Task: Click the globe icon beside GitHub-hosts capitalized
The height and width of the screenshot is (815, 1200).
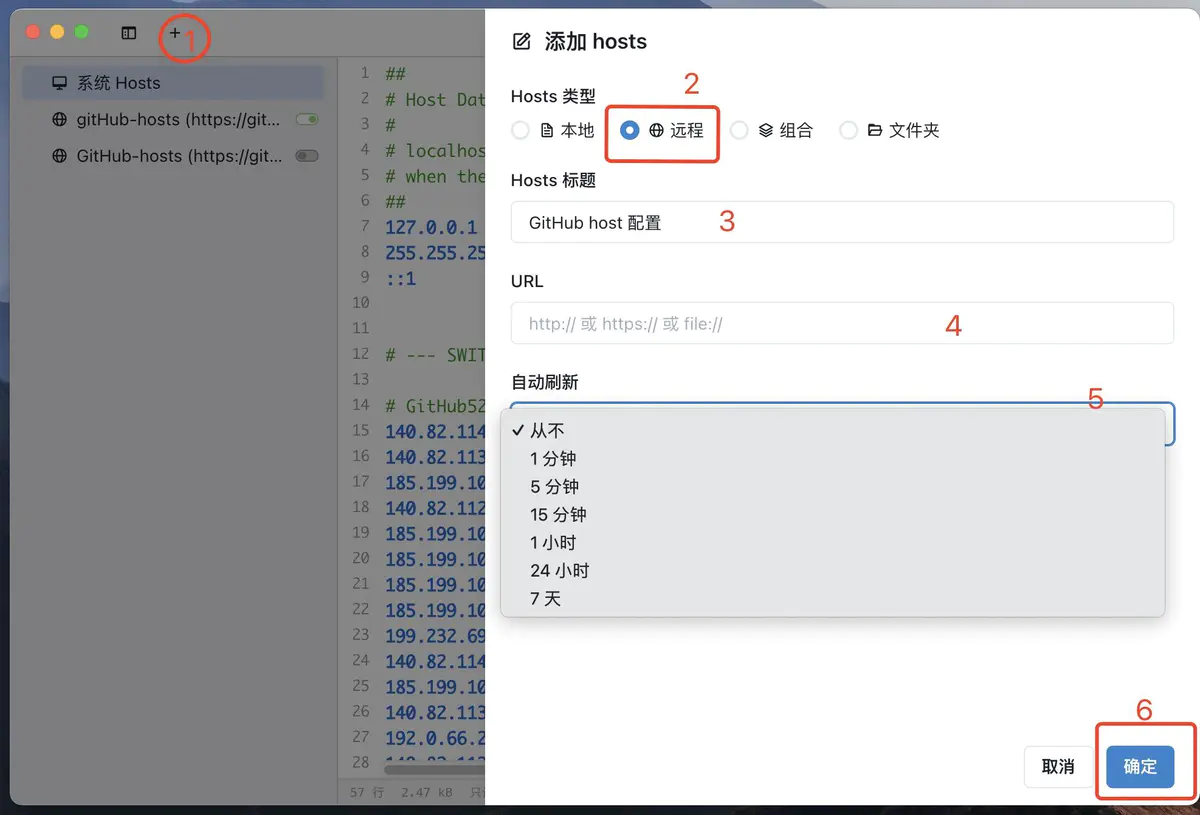Action: click(x=59, y=155)
